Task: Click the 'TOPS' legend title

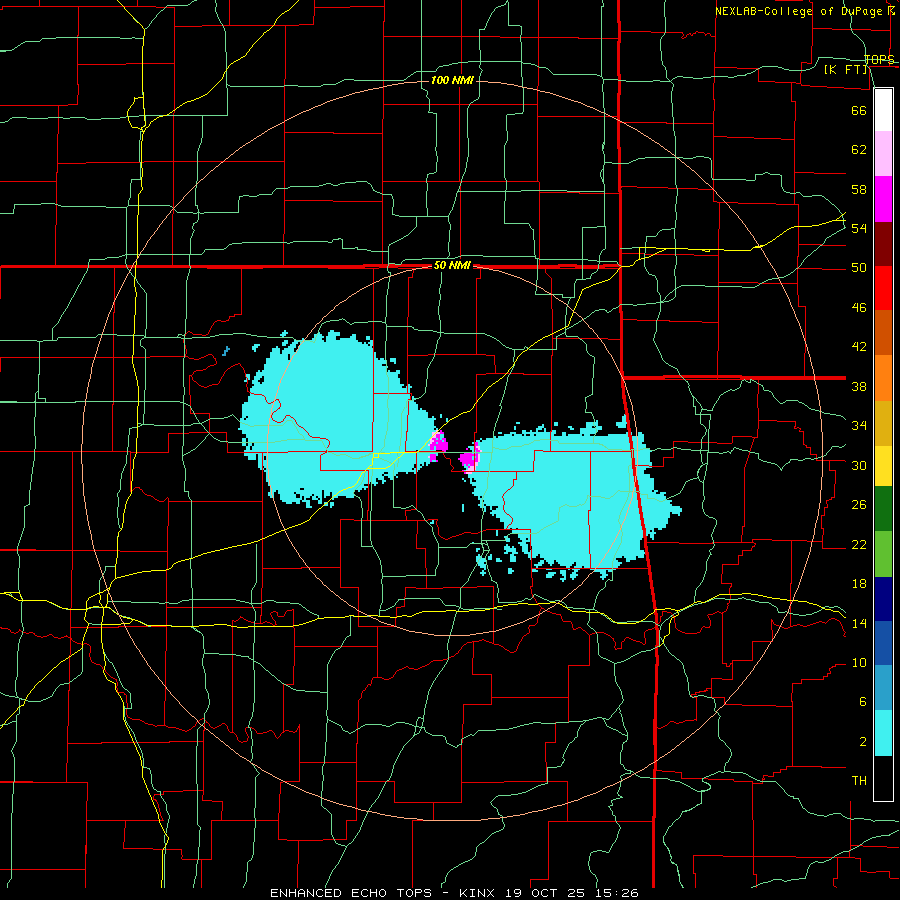Action: 879,60
